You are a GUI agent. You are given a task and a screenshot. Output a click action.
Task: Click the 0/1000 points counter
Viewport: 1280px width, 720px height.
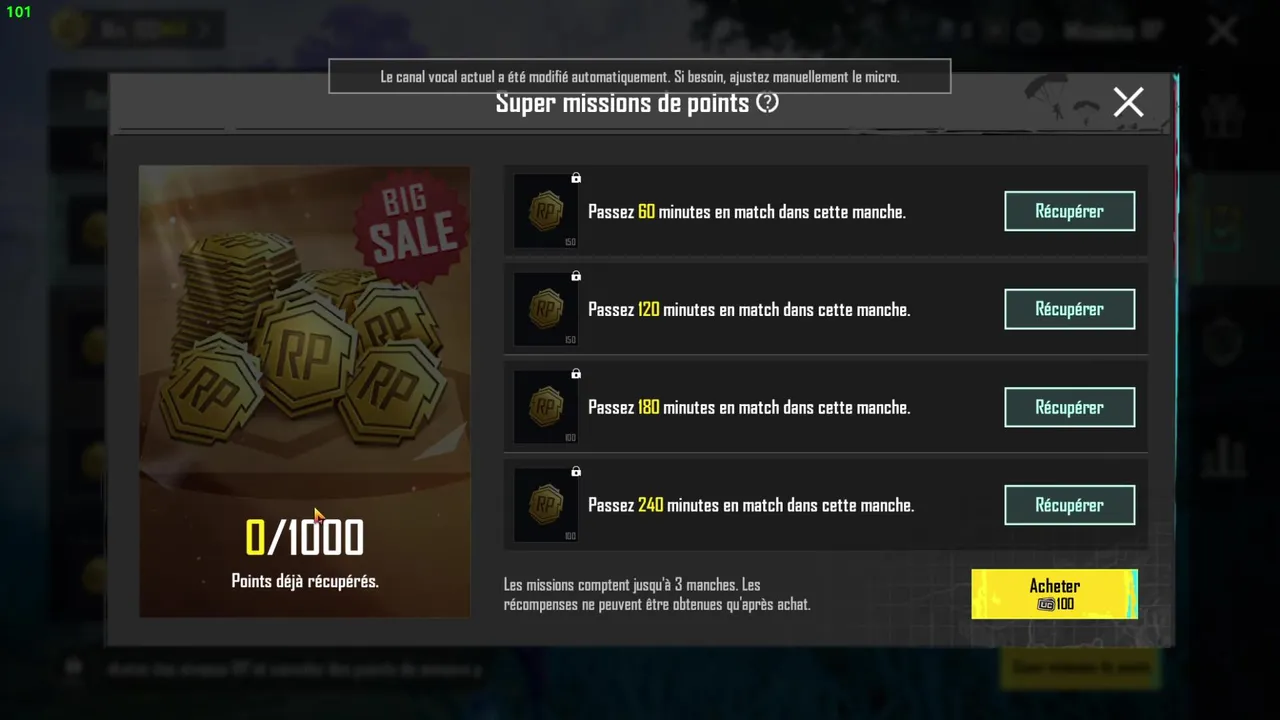pos(304,538)
